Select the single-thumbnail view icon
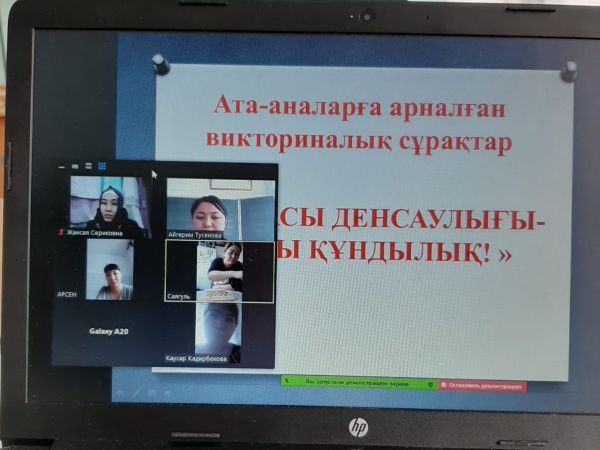The width and height of the screenshot is (600, 450). pos(75,167)
